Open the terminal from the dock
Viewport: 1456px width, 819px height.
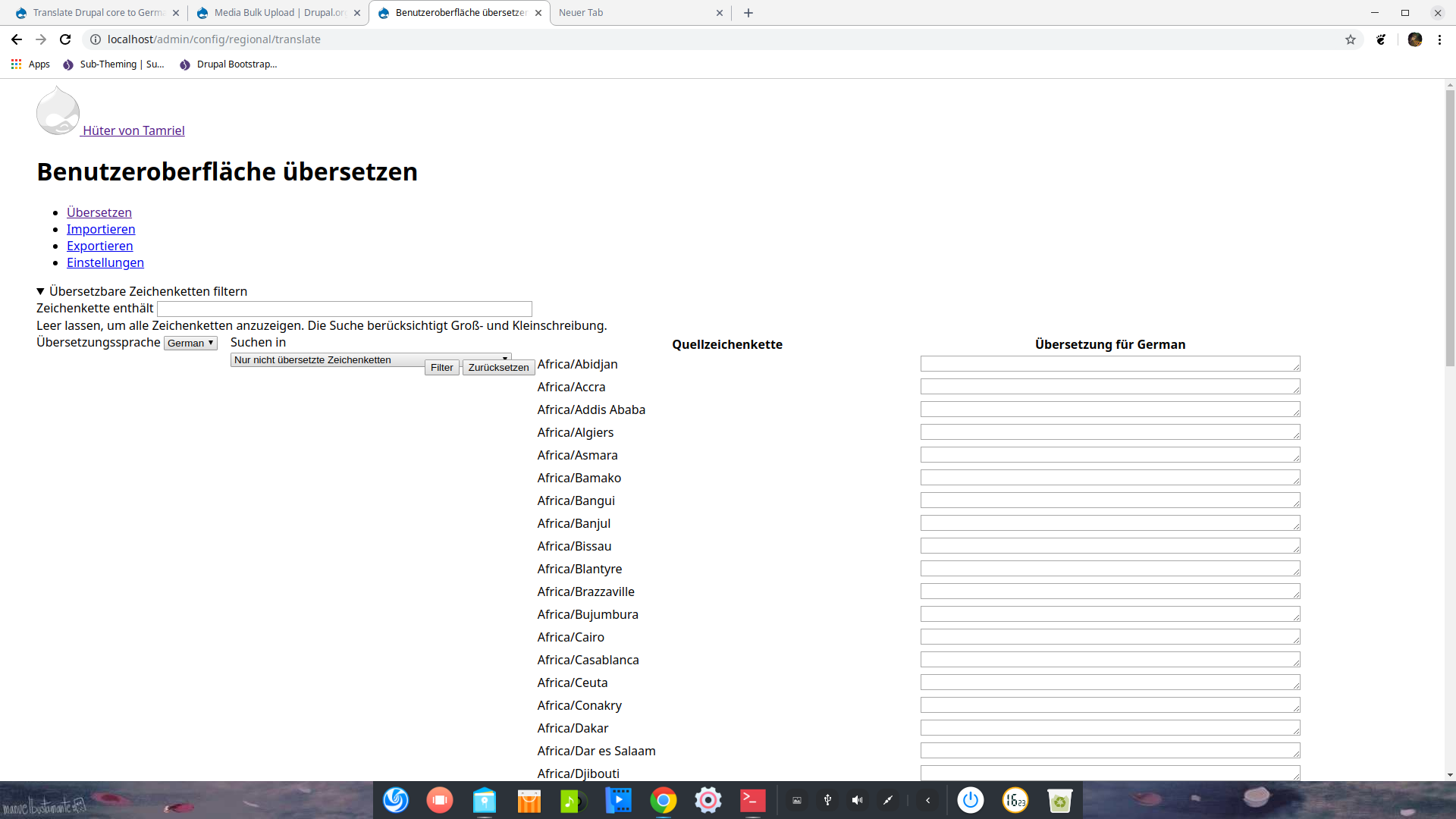click(x=752, y=800)
